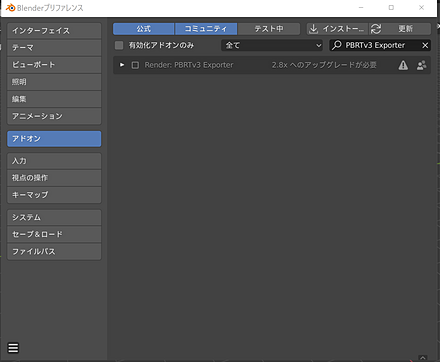
Task: Click the community users icon on addon row
Action: pos(421,65)
